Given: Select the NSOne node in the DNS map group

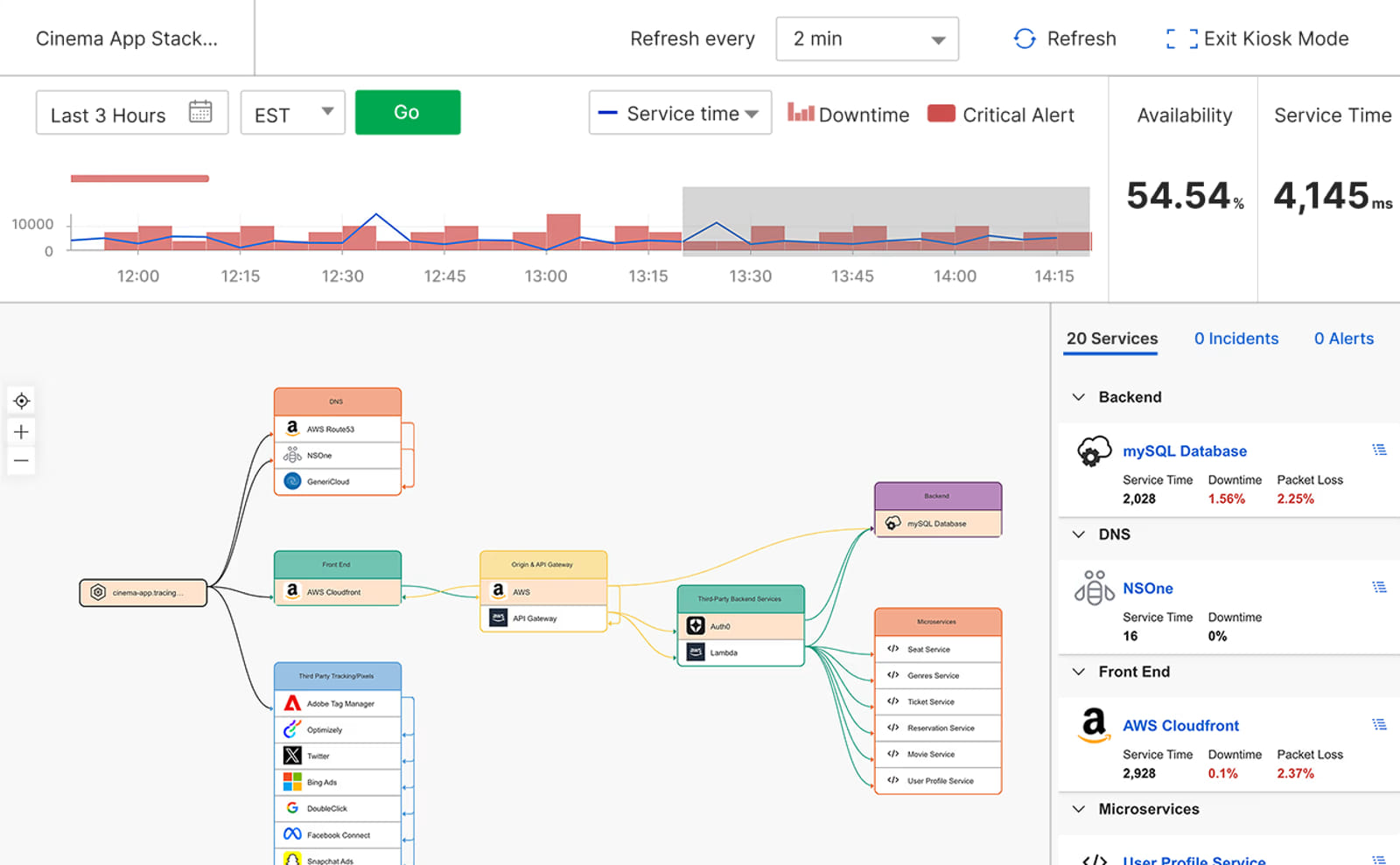Looking at the screenshot, I should click(x=337, y=456).
